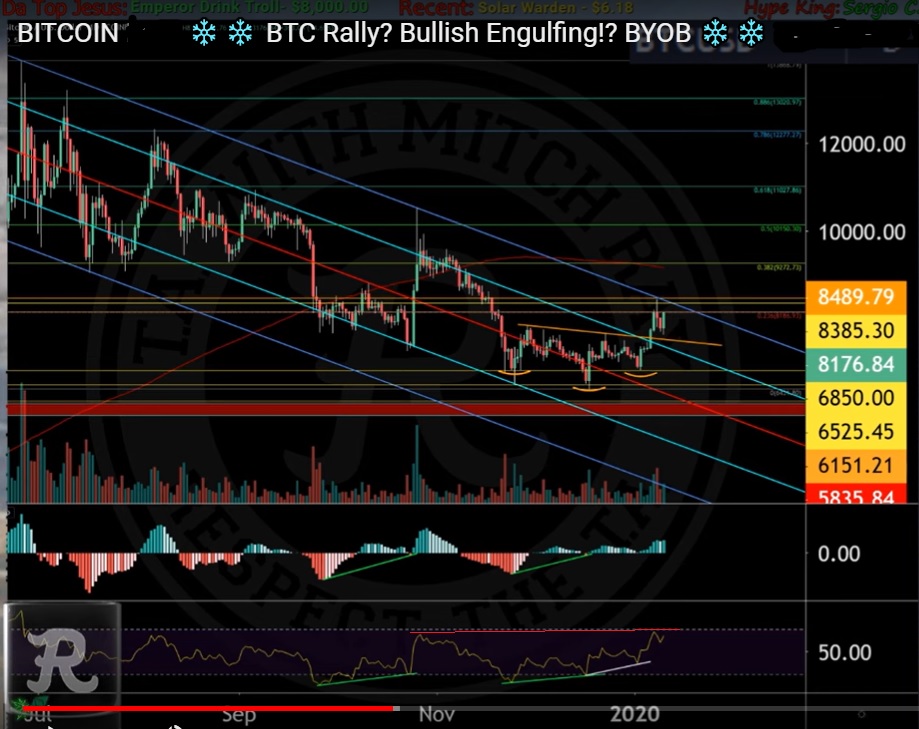Select the 6525.45 price label
Viewport: 919px width, 729px height.
[856, 432]
